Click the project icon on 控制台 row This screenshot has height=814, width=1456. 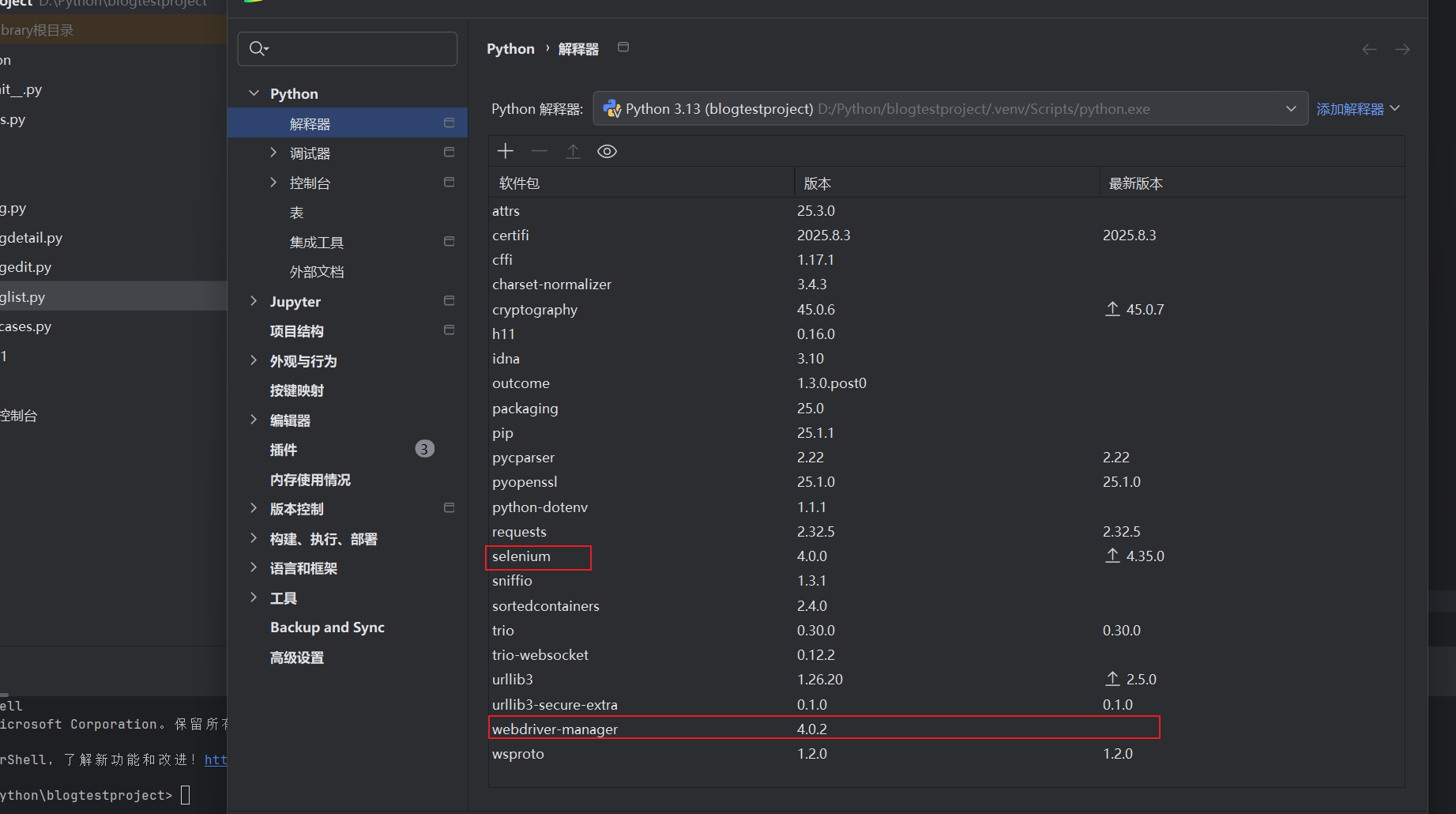pos(450,182)
